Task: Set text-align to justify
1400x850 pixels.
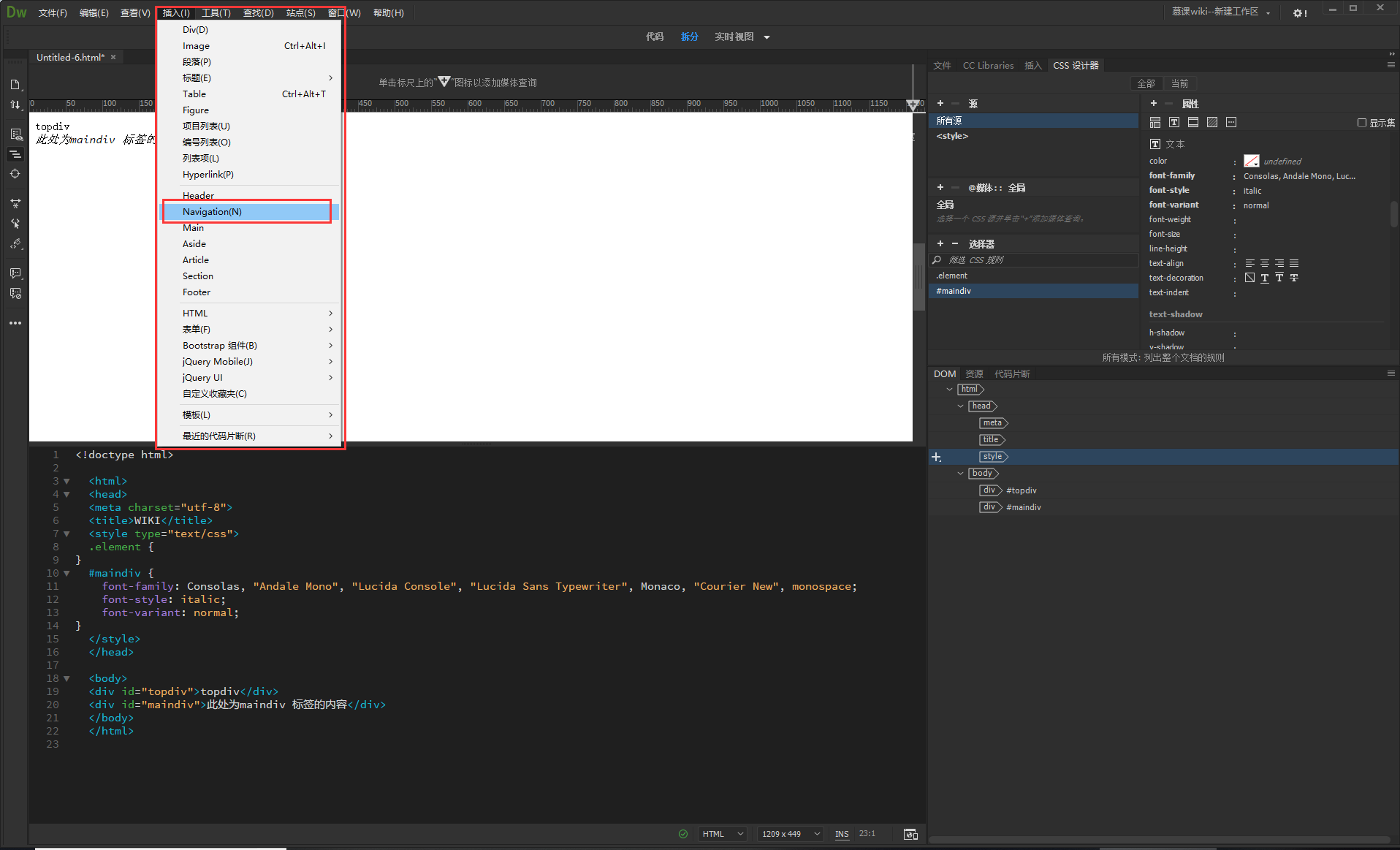Action: (1294, 263)
